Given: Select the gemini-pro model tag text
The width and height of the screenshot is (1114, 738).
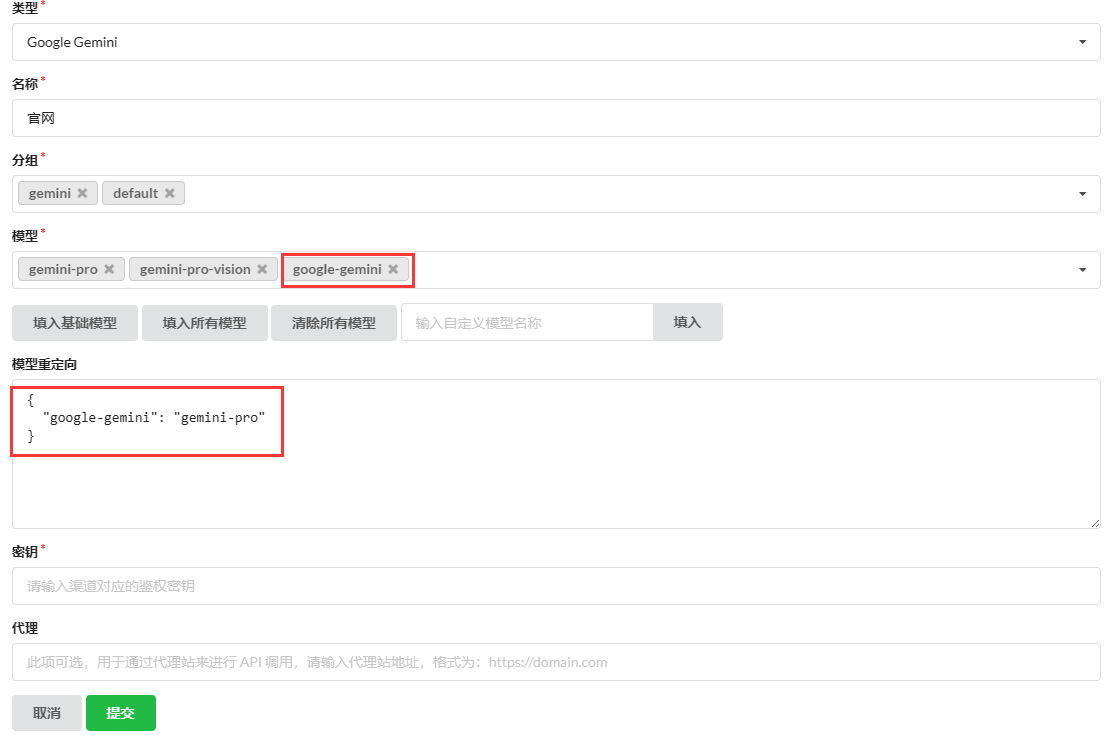Looking at the screenshot, I should click(x=63, y=269).
